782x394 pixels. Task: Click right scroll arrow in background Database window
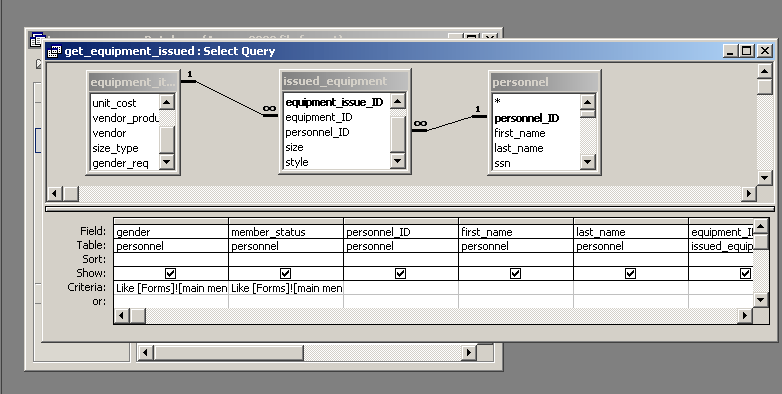point(468,353)
